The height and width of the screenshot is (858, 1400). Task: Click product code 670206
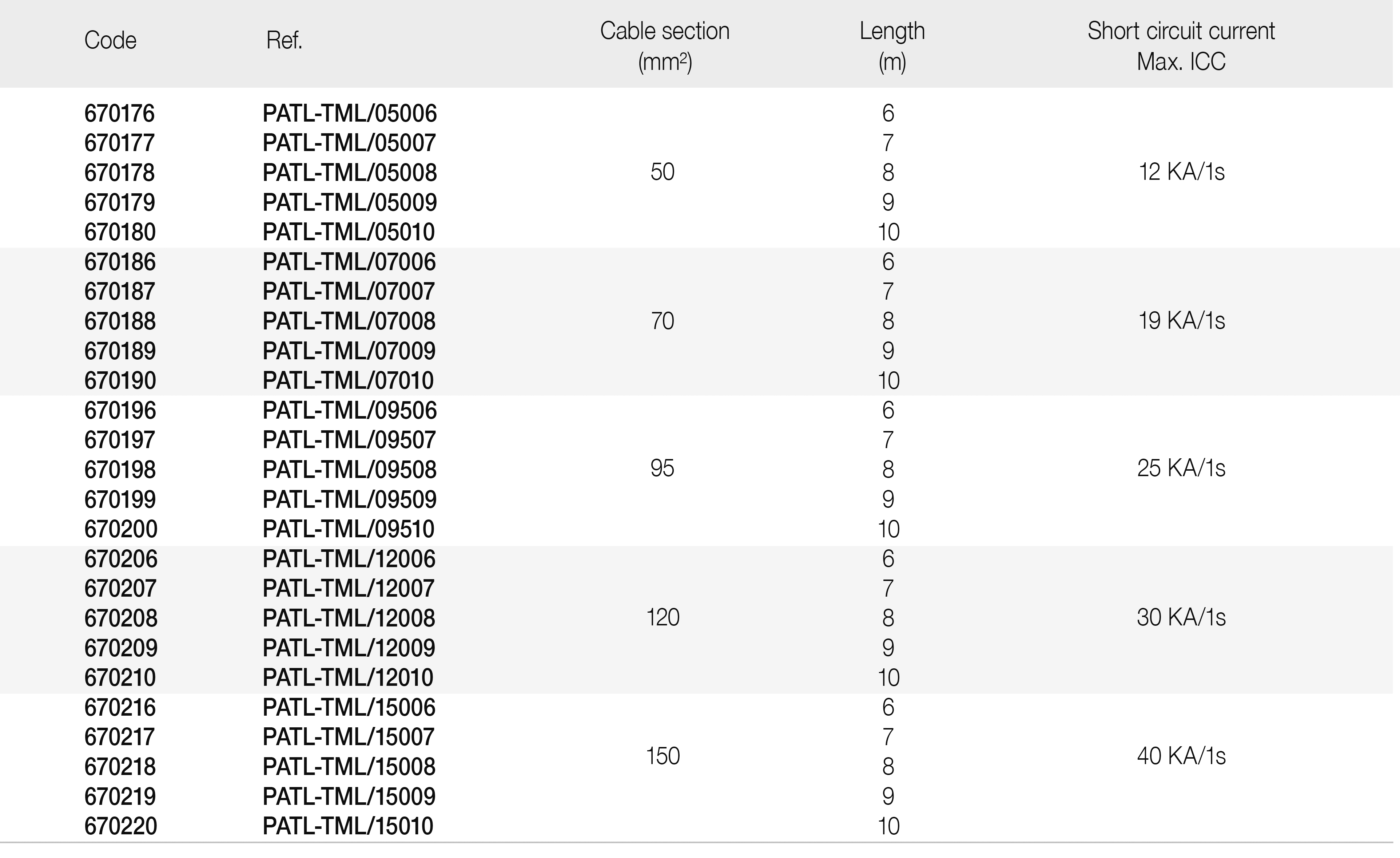click(x=121, y=559)
